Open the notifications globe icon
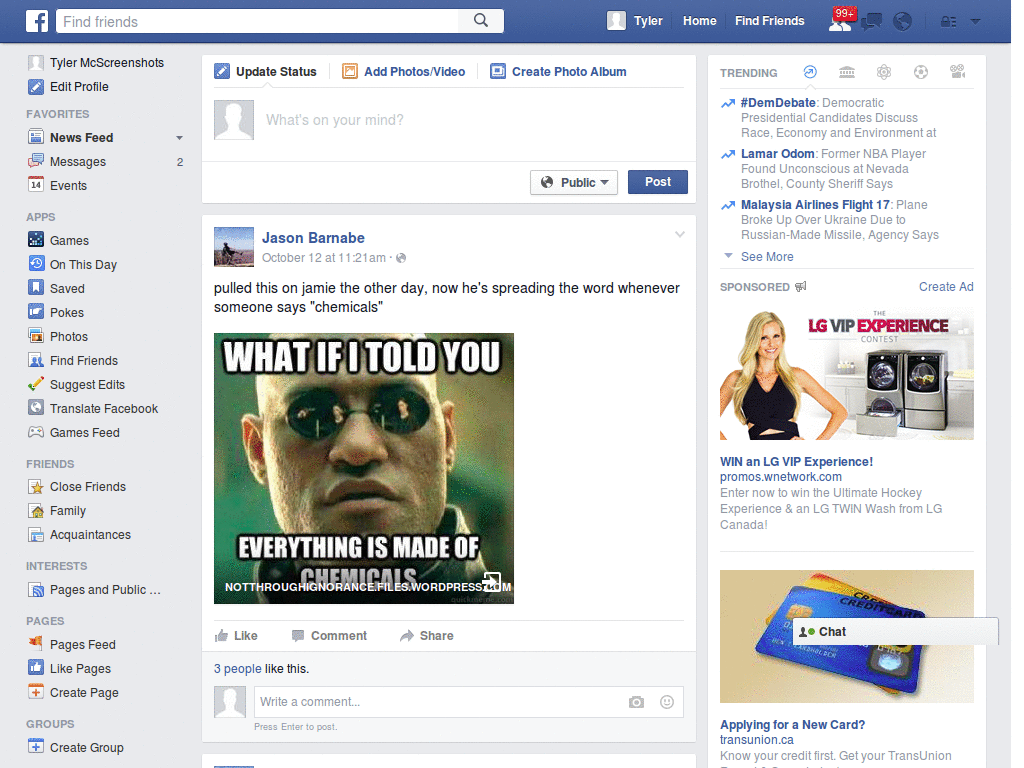1024x768 pixels. [903, 22]
